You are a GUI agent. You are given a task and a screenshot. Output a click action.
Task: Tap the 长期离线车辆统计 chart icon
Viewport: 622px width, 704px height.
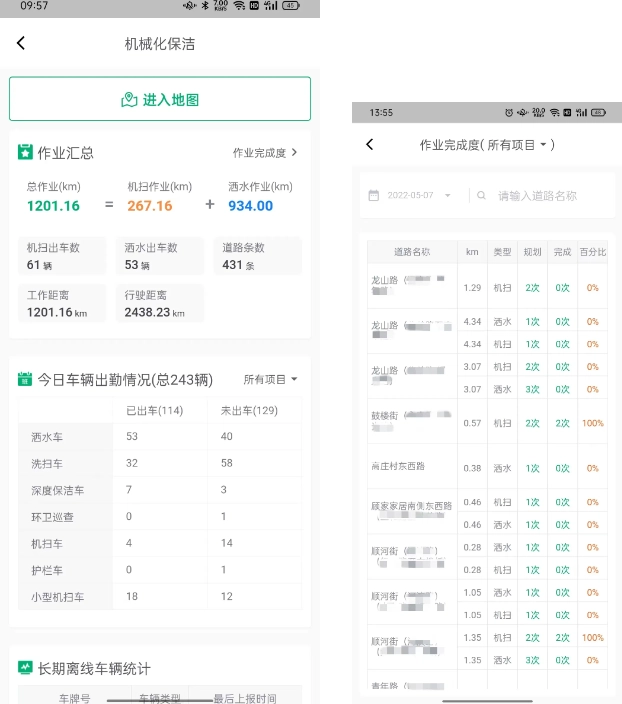26,667
